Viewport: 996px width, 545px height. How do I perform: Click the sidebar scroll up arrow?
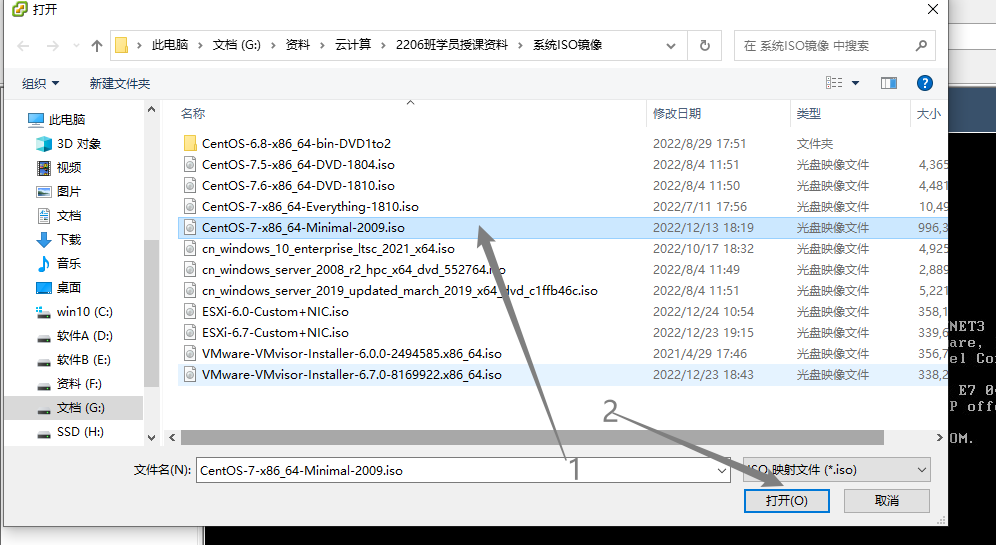tap(151, 110)
